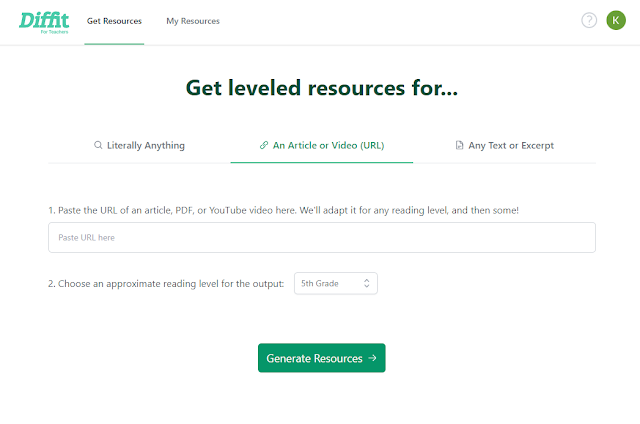This screenshot has width=640, height=424.
Task: Open the My Resources tab
Action: (193, 21)
